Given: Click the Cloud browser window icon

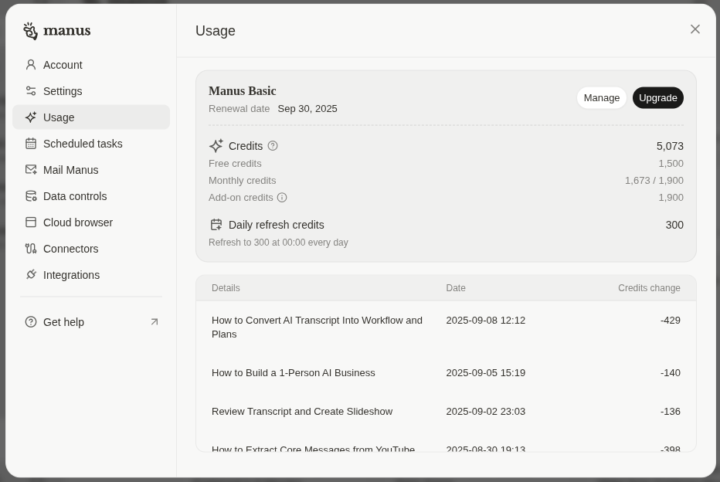Looking at the screenshot, I should (x=31, y=222).
